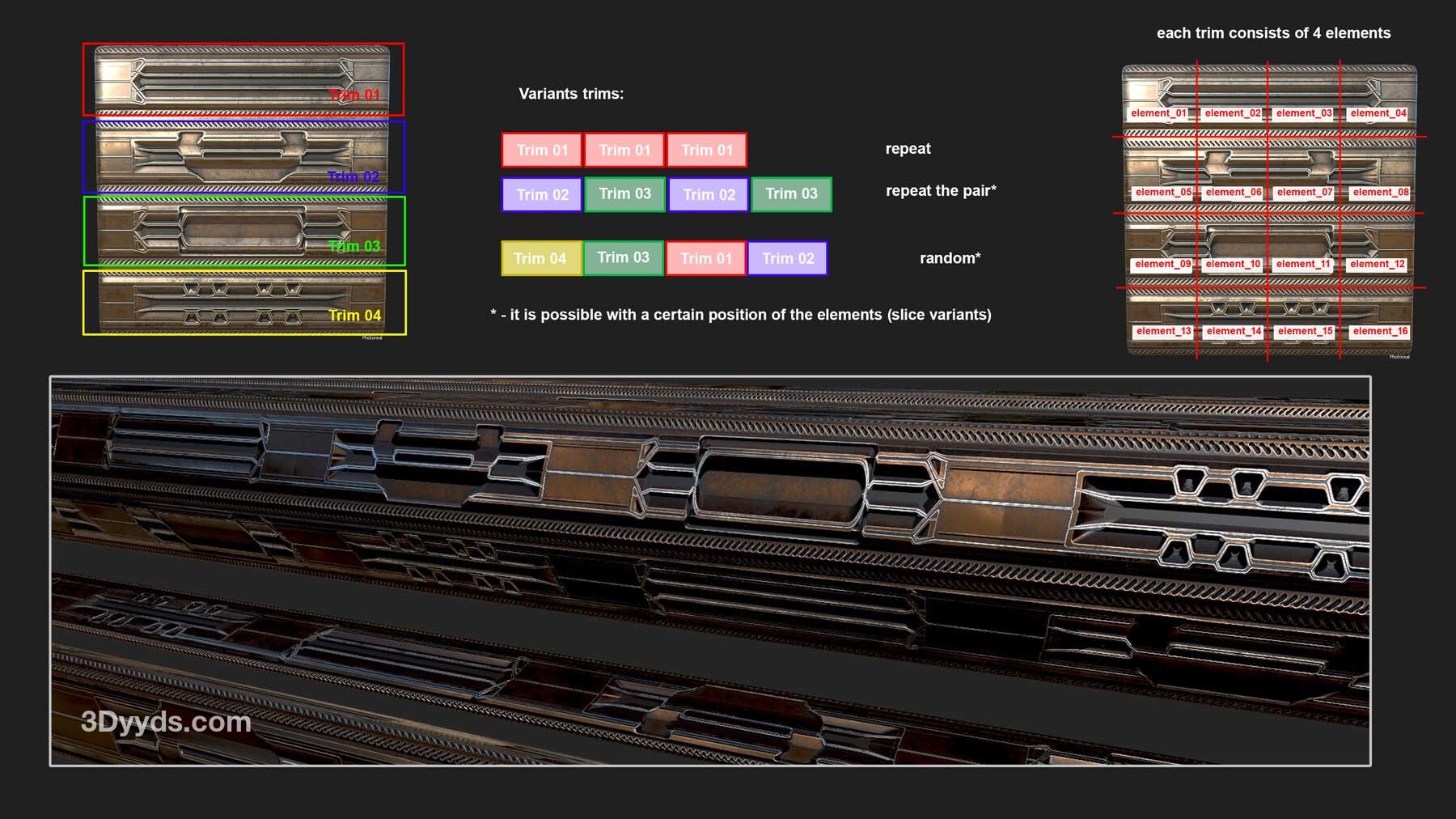Click the element_11 label

[x=1303, y=264]
